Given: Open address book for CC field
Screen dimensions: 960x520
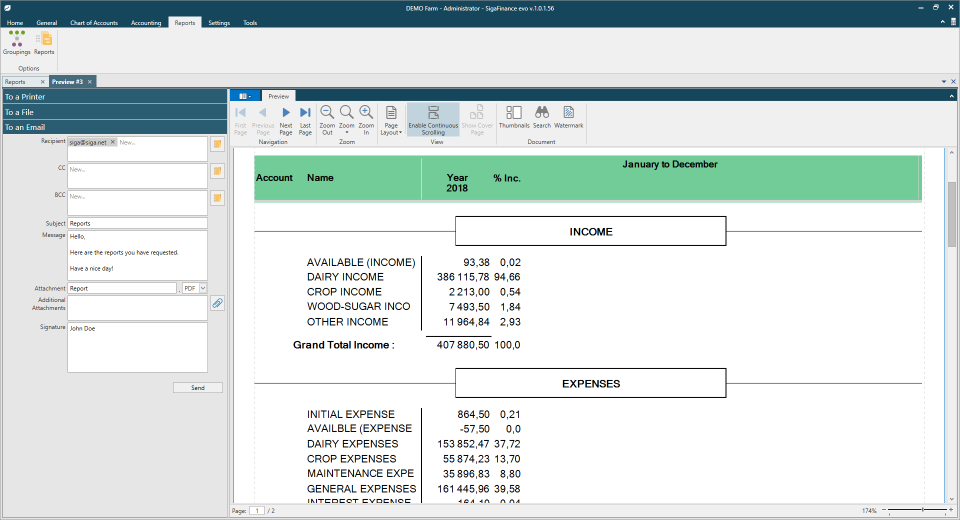Looking at the screenshot, I should tap(217, 171).
